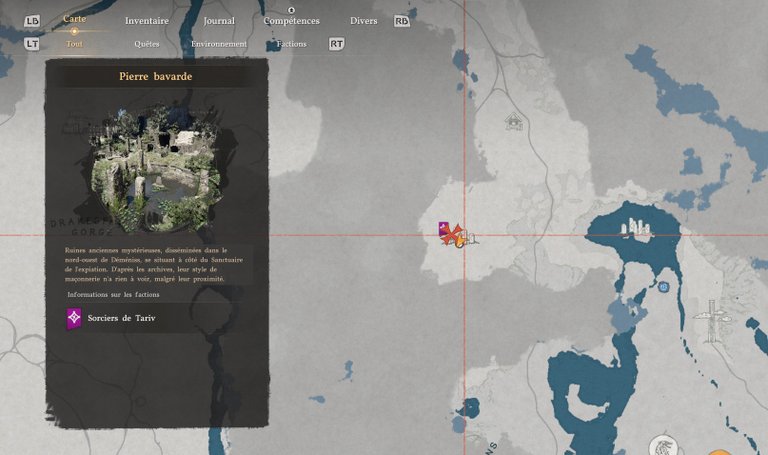Viewport: 768px width, 455px height.
Task: Click the small blue circular marker
Action: 663,287
